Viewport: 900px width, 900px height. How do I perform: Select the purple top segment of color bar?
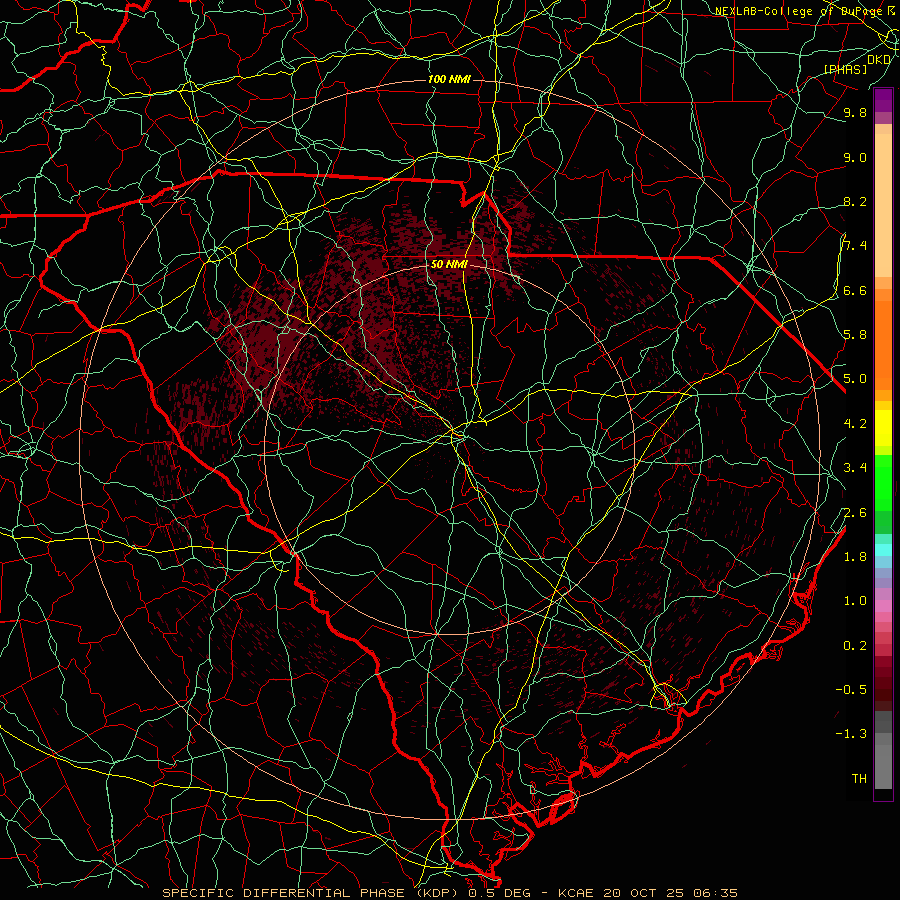click(883, 100)
